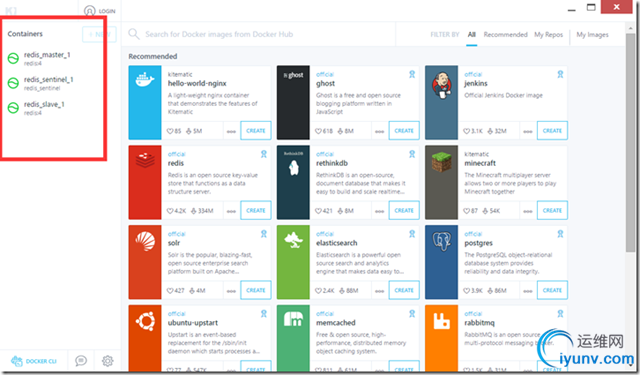The width and height of the screenshot is (640, 375).
Task: Open more options for jenkins image
Action: (528, 131)
